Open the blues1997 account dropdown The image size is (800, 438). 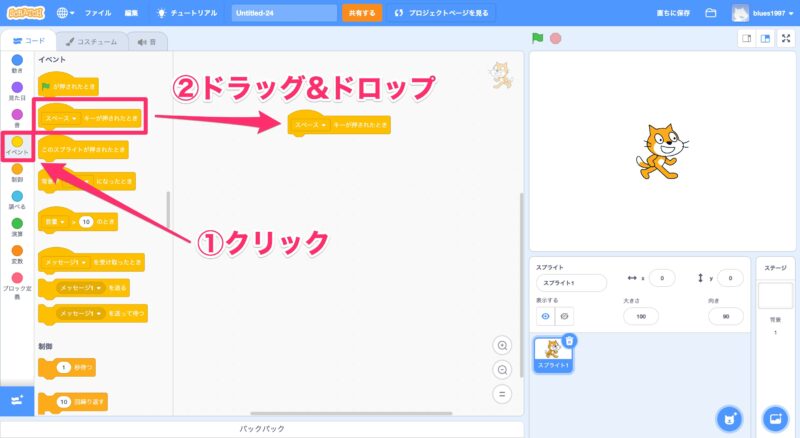point(763,13)
